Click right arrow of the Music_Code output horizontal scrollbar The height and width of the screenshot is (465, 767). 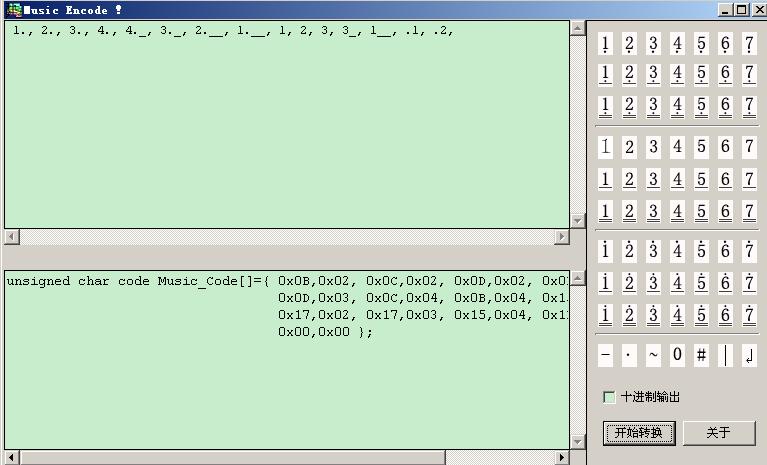coord(562,457)
